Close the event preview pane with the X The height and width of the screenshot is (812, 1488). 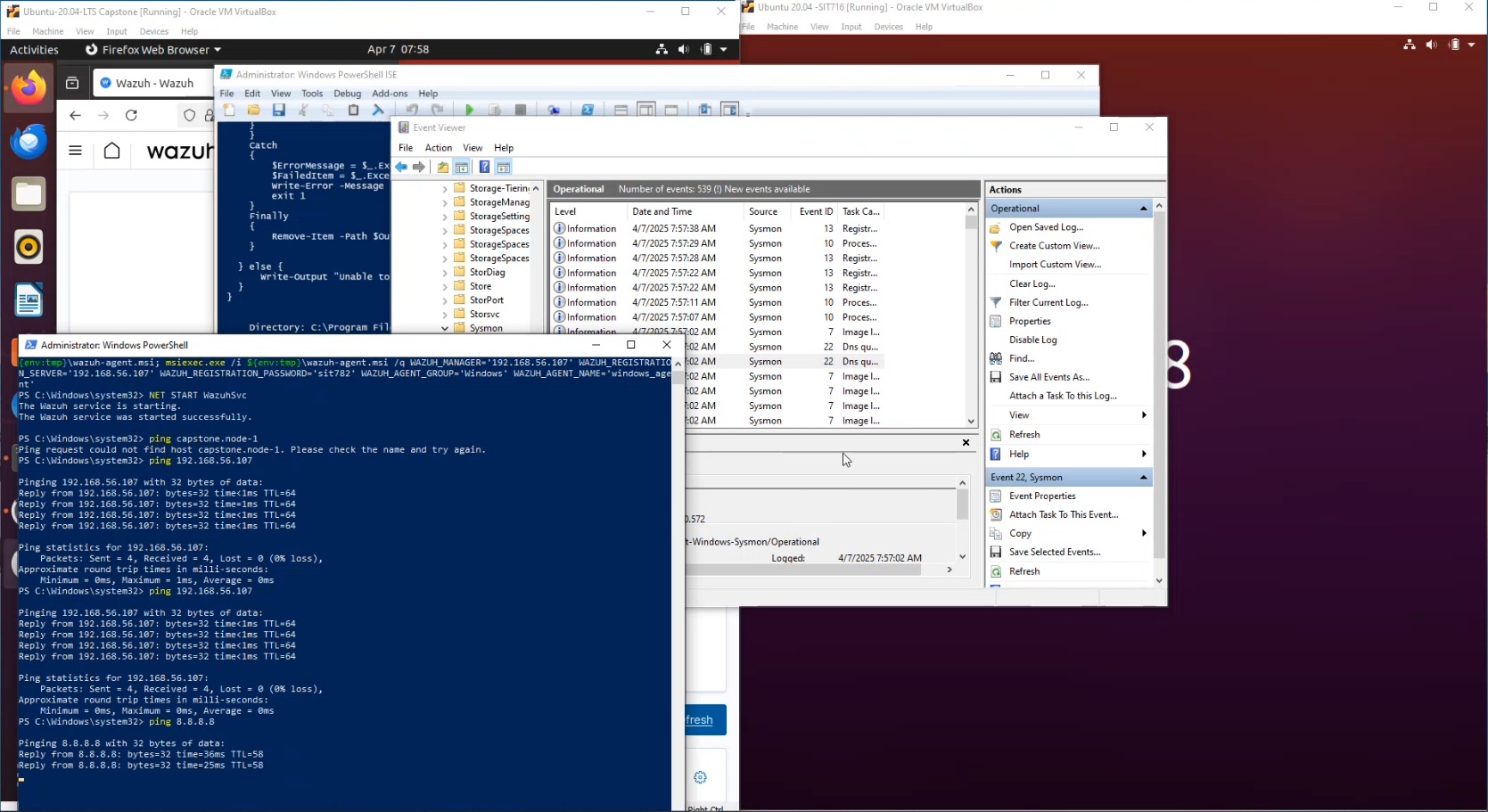tap(966, 443)
